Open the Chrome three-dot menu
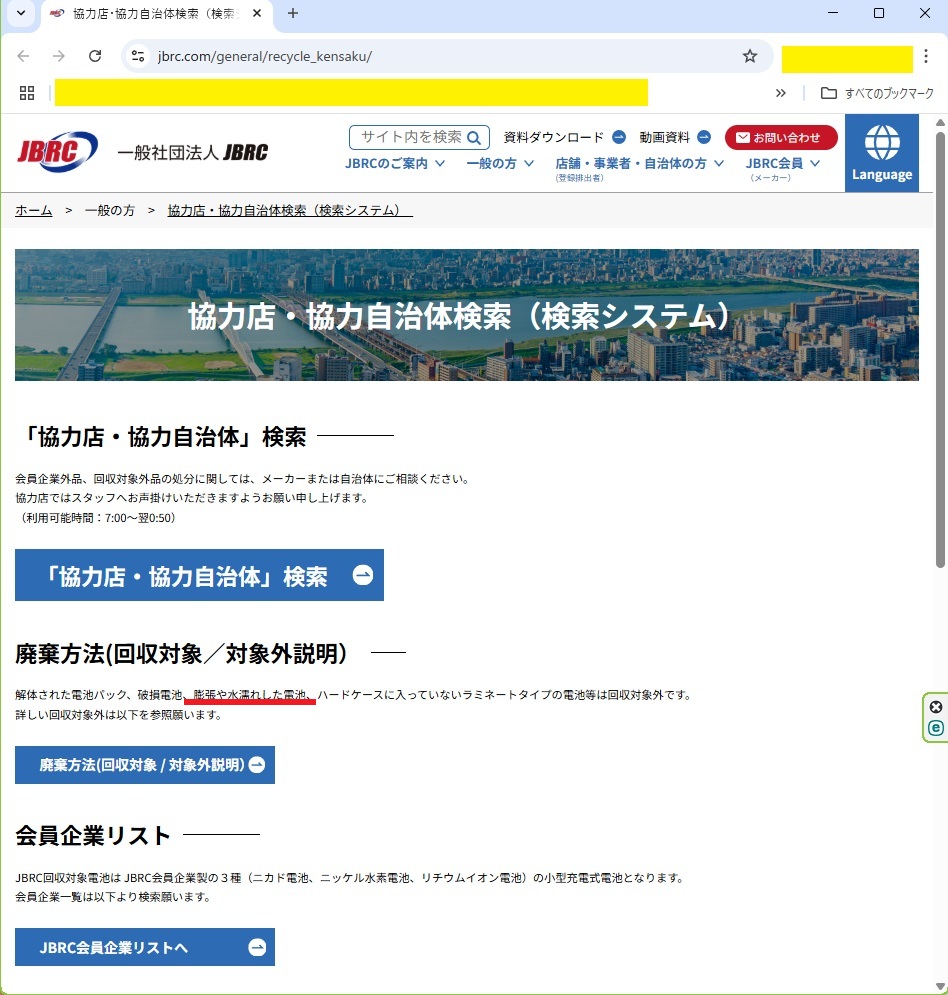The width and height of the screenshot is (948, 995). (927, 56)
